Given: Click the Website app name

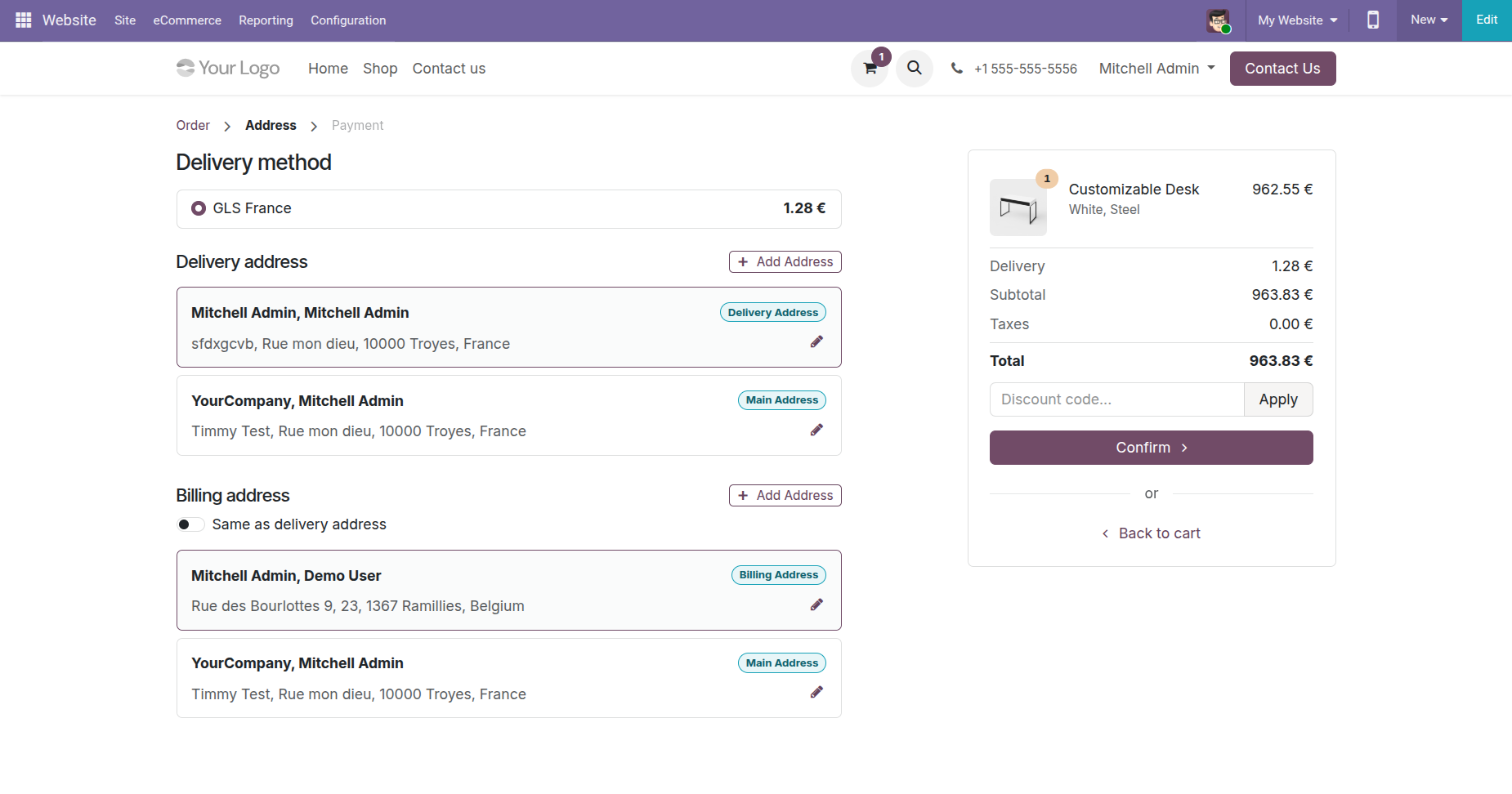Looking at the screenshot, I should (69, 20).
